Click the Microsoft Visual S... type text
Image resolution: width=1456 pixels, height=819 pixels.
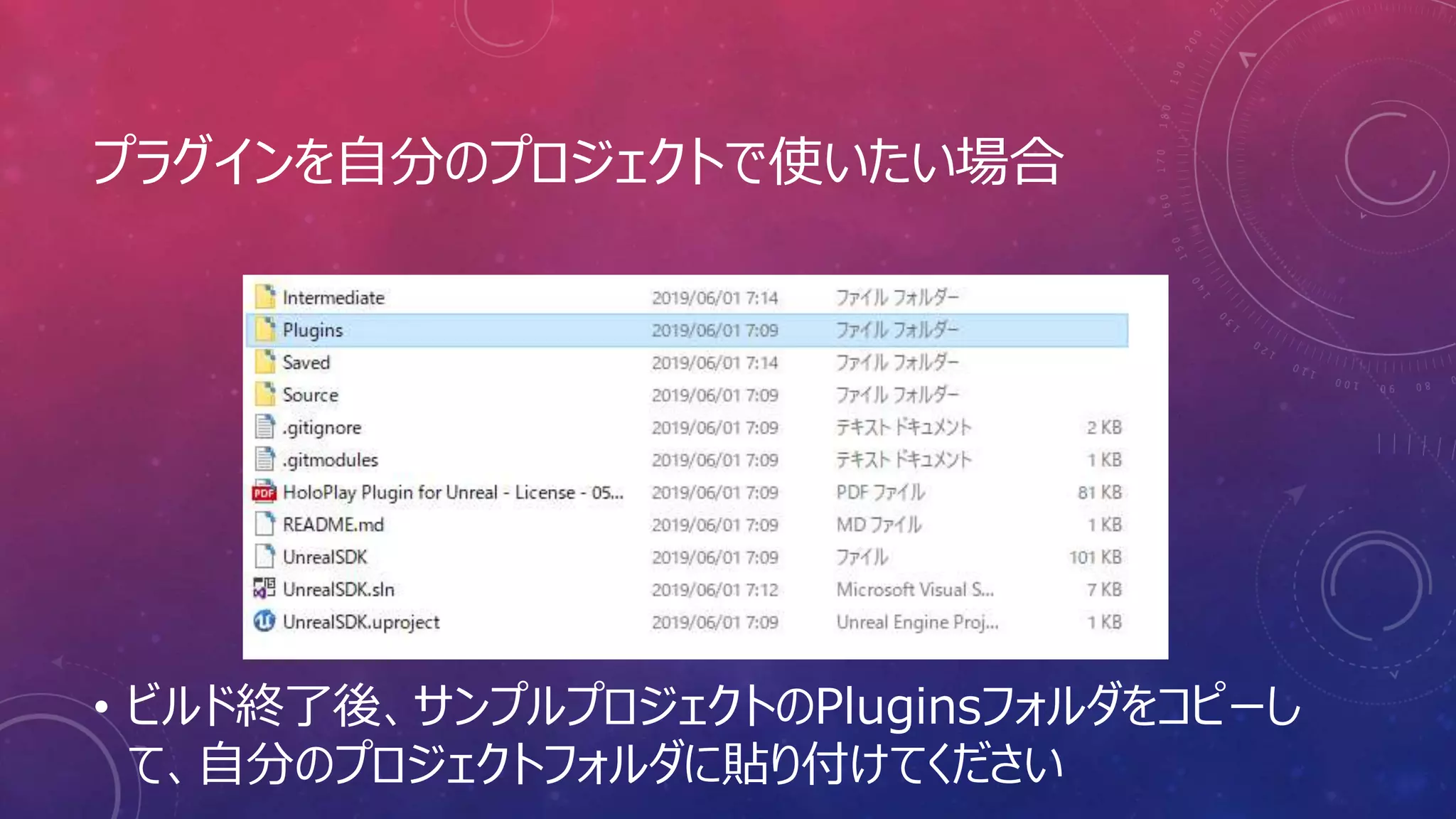tap(914, 589)
